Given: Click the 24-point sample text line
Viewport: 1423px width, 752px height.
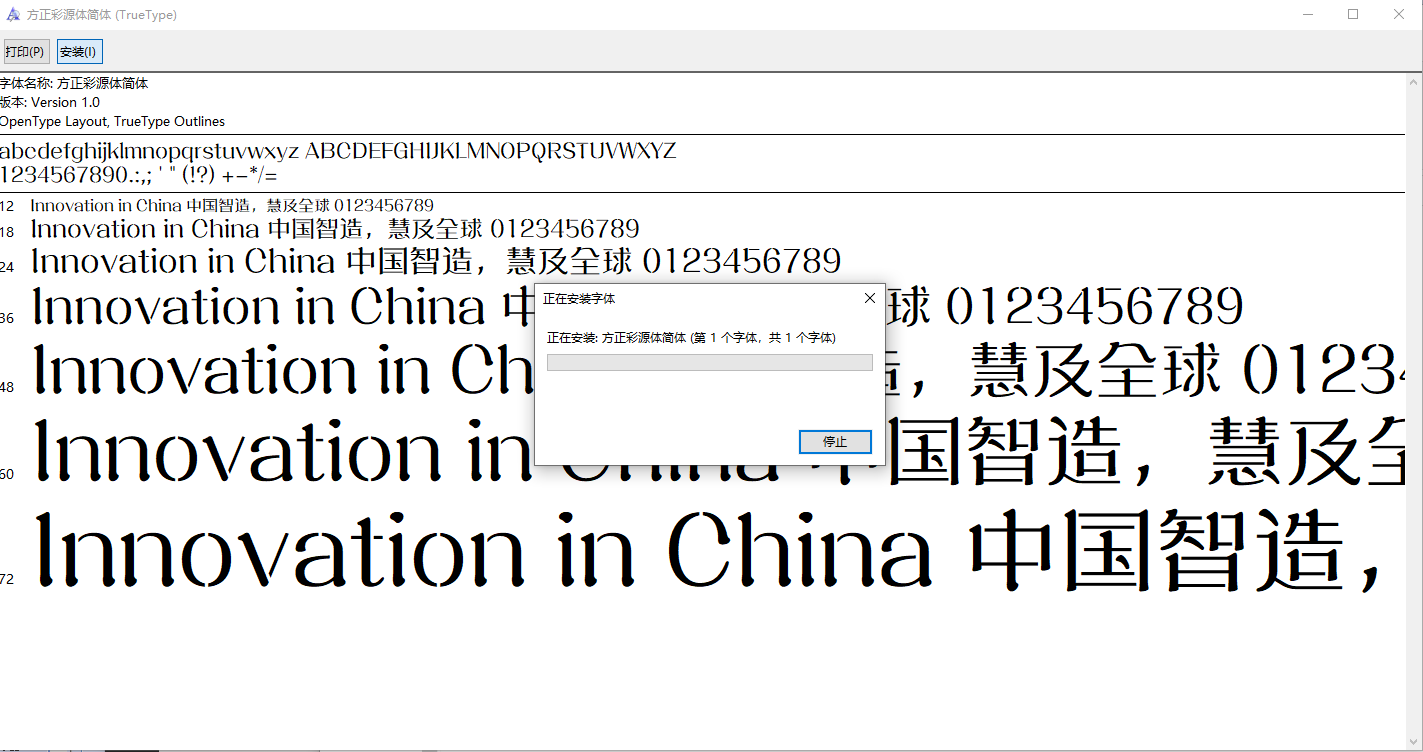Looking at the screenshot, I should 436,261.
